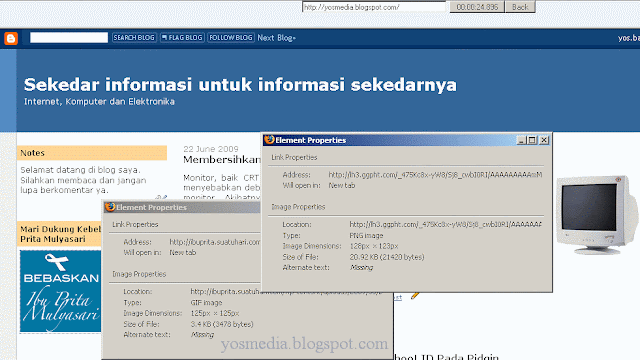This screenshot has width=640, height=360.
Task: Minimize the front Element Properties window
Action: point(521,140)
